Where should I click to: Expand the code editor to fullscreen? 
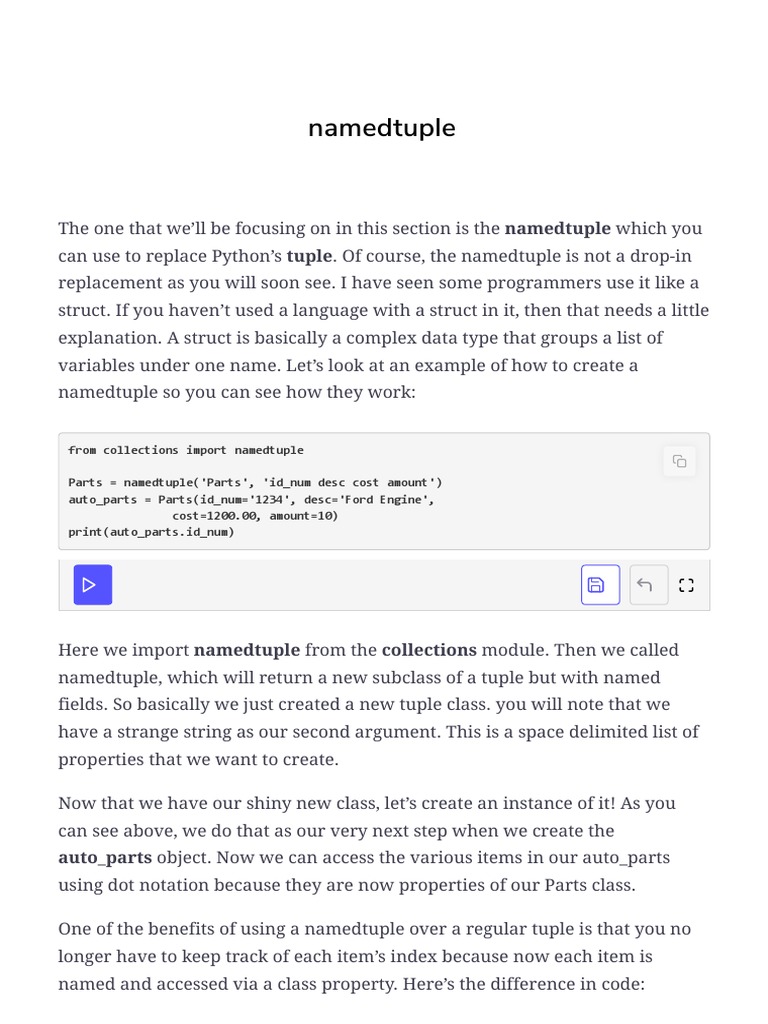686,584
